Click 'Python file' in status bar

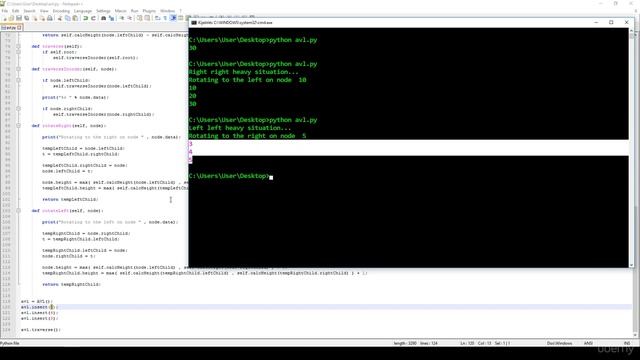point(10,343)
